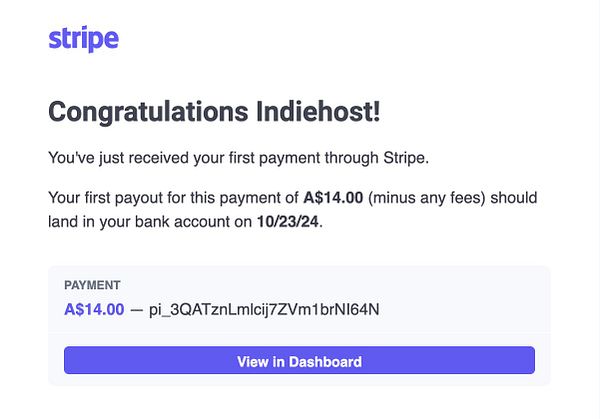The height and width of the screenshot is (419, 600).
Task: Open the purple A$14.00 payment link
Action: coord(94,310)
